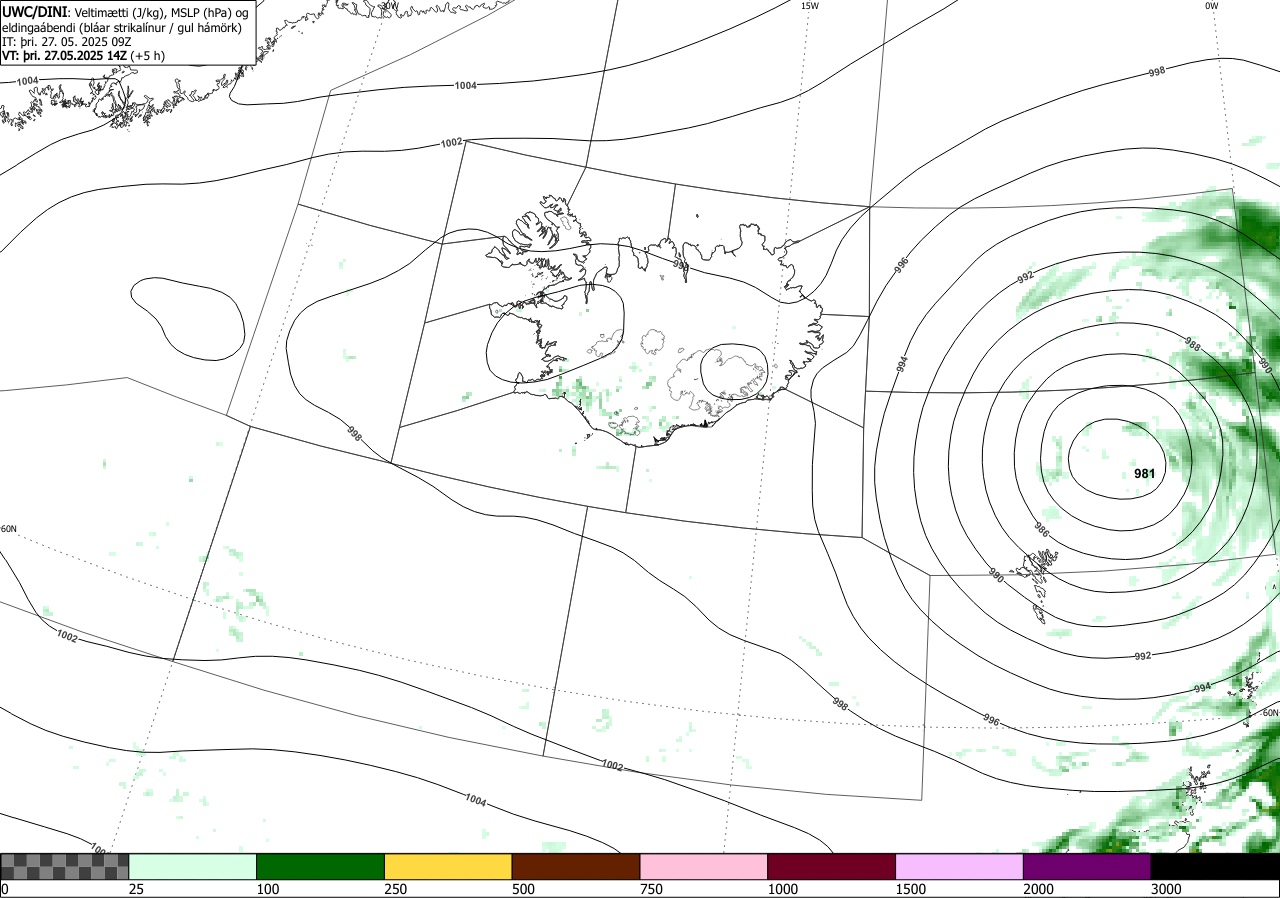Select the dark red 1000–1500 legend swatch

(x=832, y=866)
